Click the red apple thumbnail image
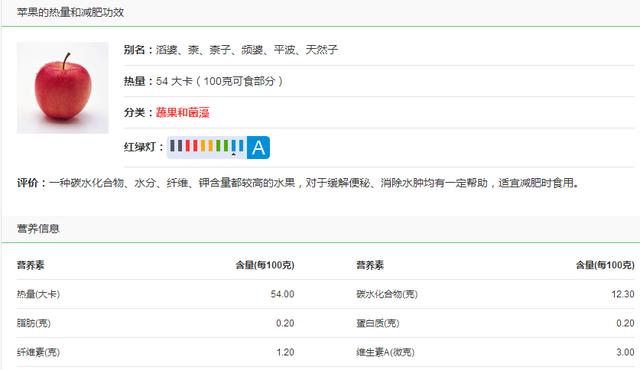Screen dimensions: 640x370 coord(62,88)
